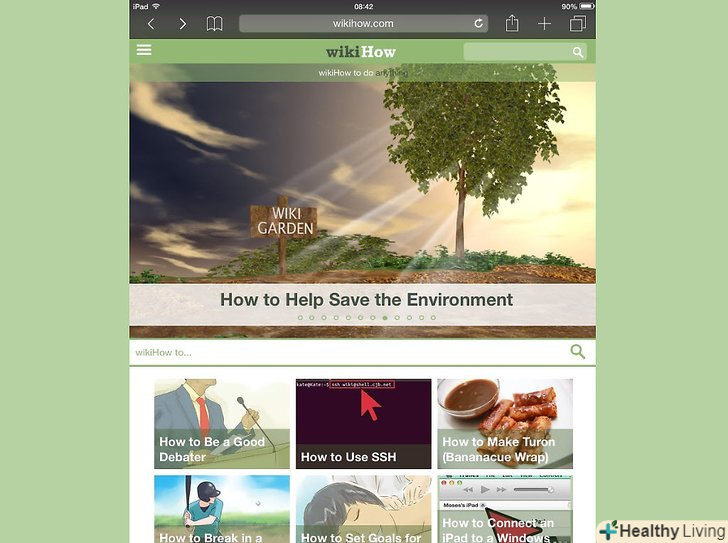Select the fourth carousel dot

[336, 318]
